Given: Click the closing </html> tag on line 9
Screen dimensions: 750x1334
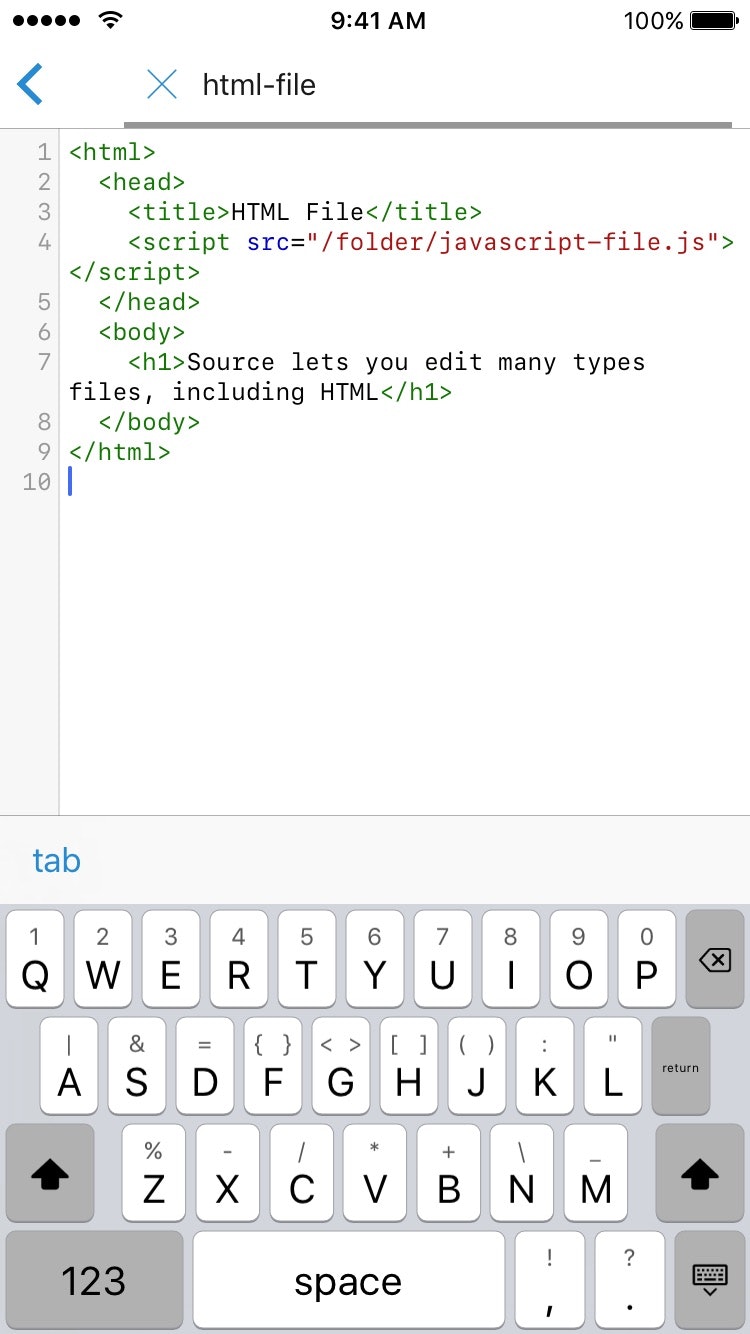Looking at the screenshot, I should (120, 452).
